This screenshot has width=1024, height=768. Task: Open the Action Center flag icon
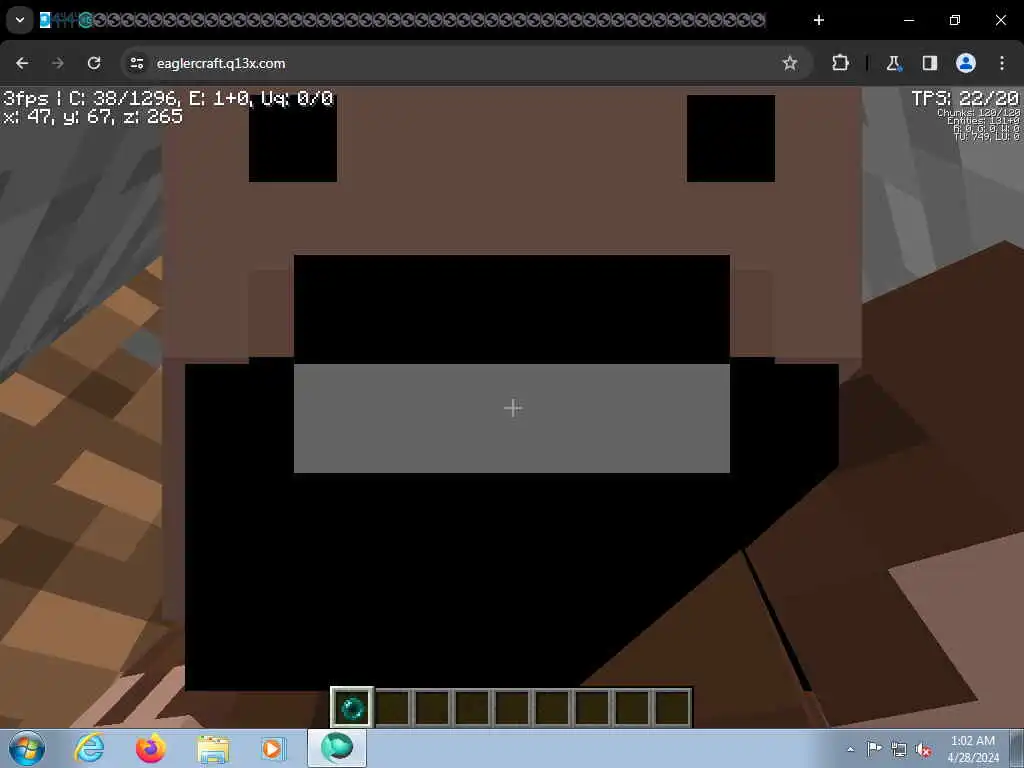tap(874, 748)
